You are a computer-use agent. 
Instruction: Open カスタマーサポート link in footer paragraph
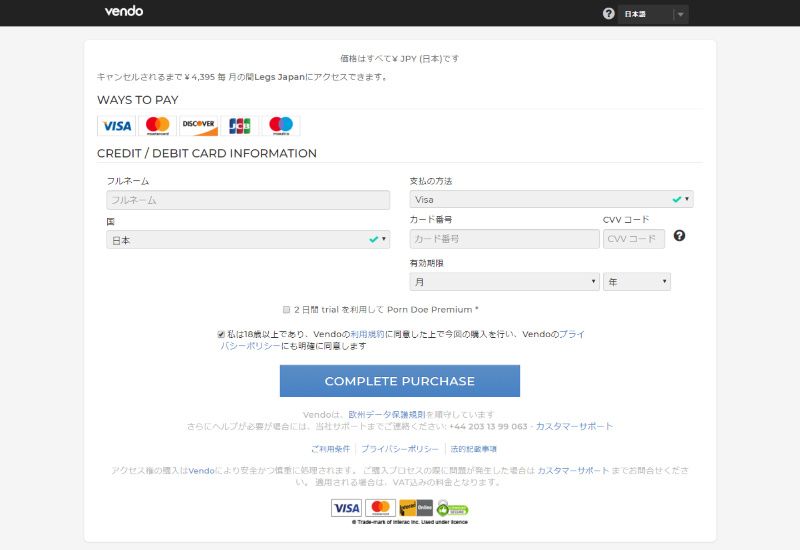pos(573,470)
